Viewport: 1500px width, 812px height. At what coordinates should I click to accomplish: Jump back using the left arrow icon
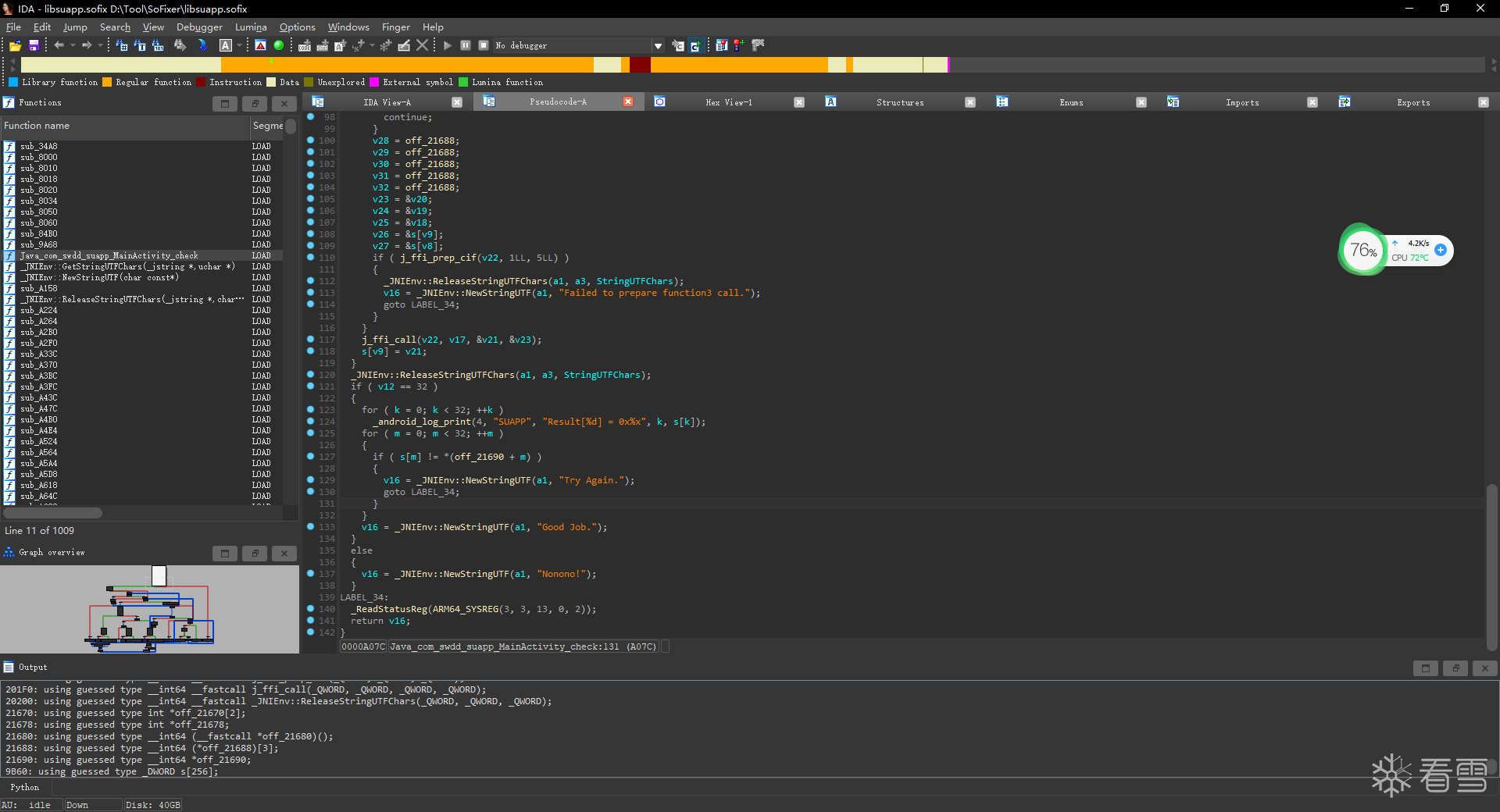pos(59,45)
